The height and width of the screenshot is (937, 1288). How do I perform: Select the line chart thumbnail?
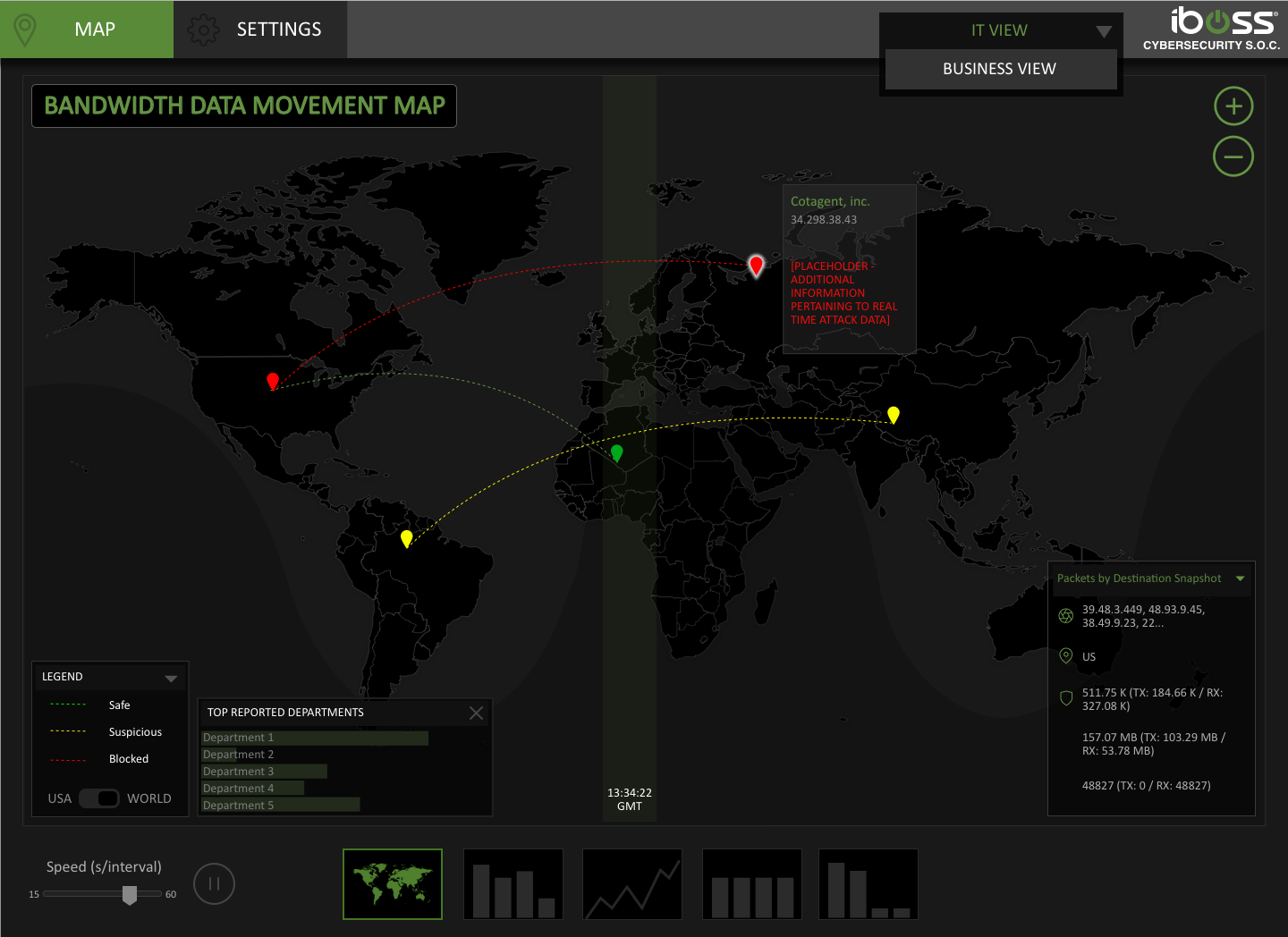632,884
